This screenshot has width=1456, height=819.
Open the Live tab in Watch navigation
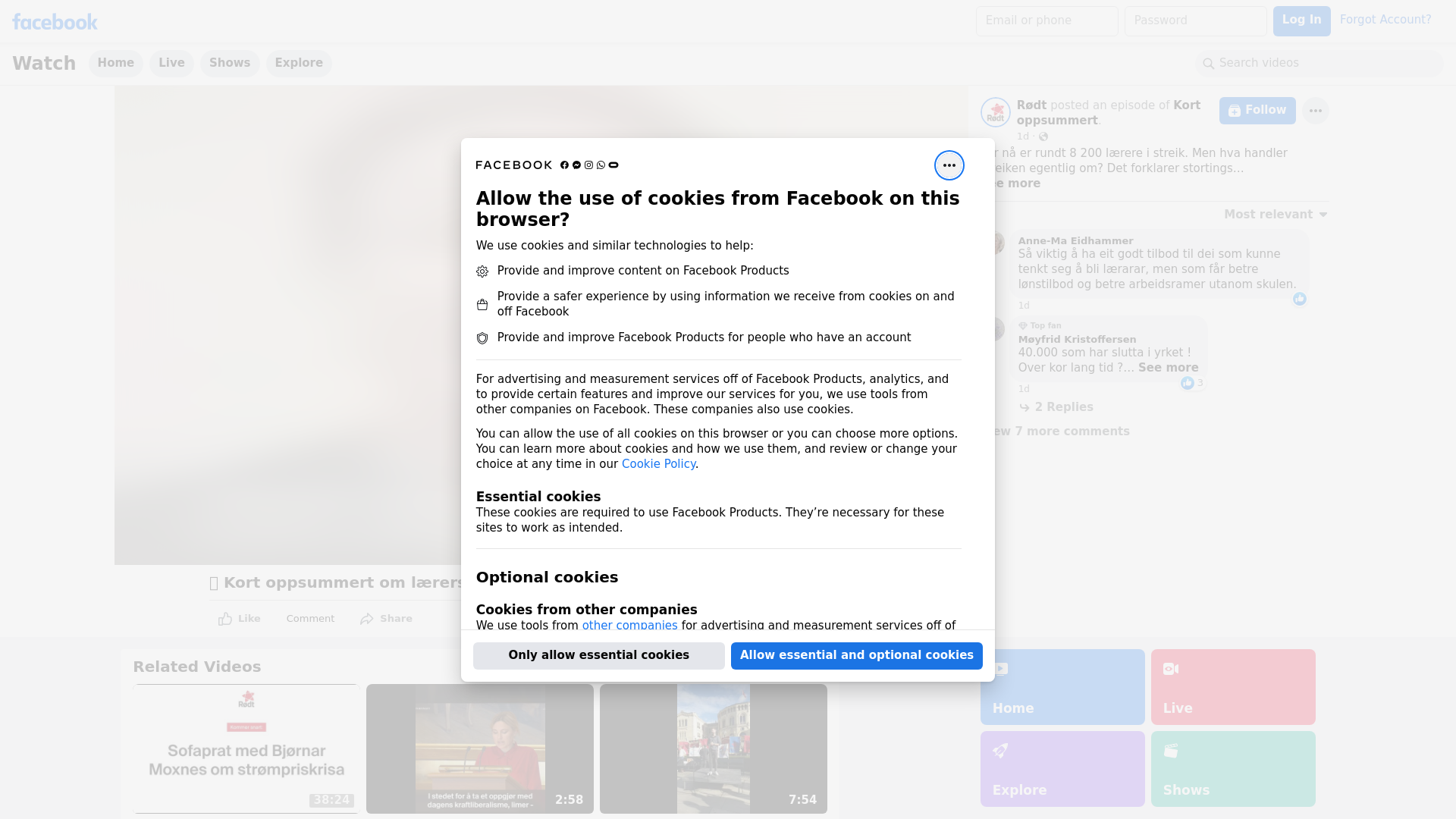pyautogui.click(x=171, y=63)
